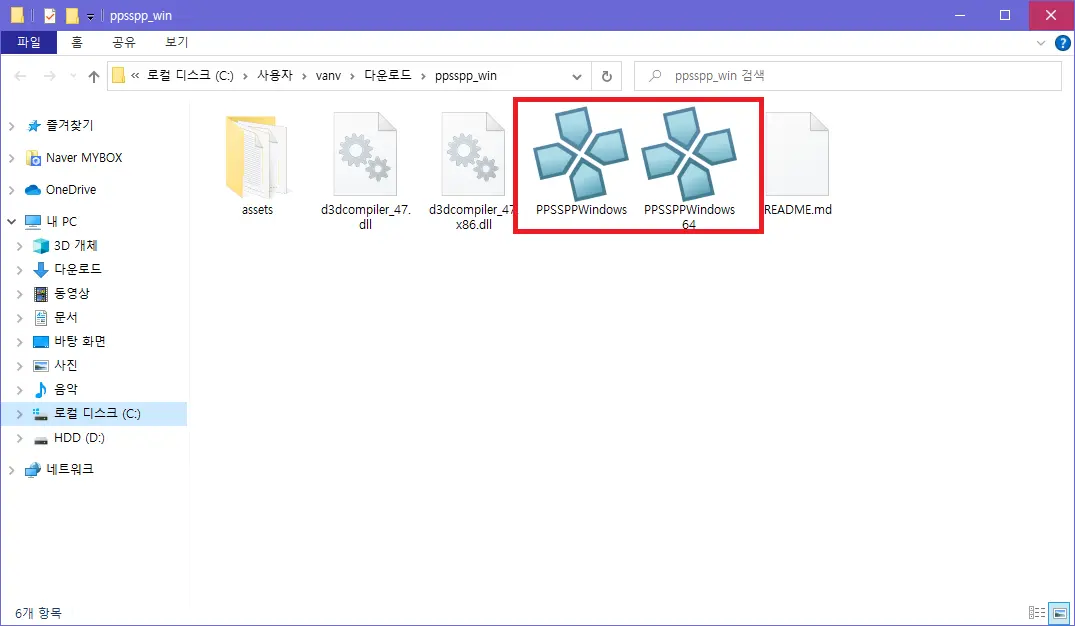Select the d3dcompiler_47.dll file icon
Viewport: 1075px width, 626px height.
pos(363,155)
